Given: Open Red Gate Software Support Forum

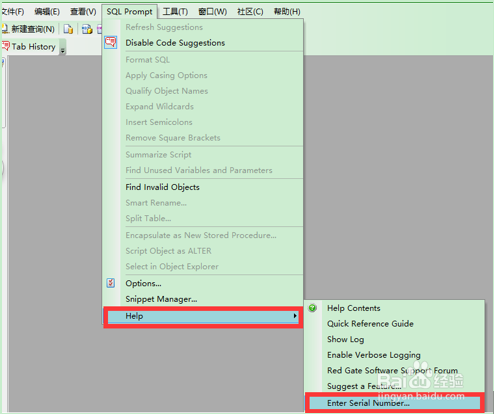Looking at the screenshot, I should pyautogui.click(x=392, y=371).
